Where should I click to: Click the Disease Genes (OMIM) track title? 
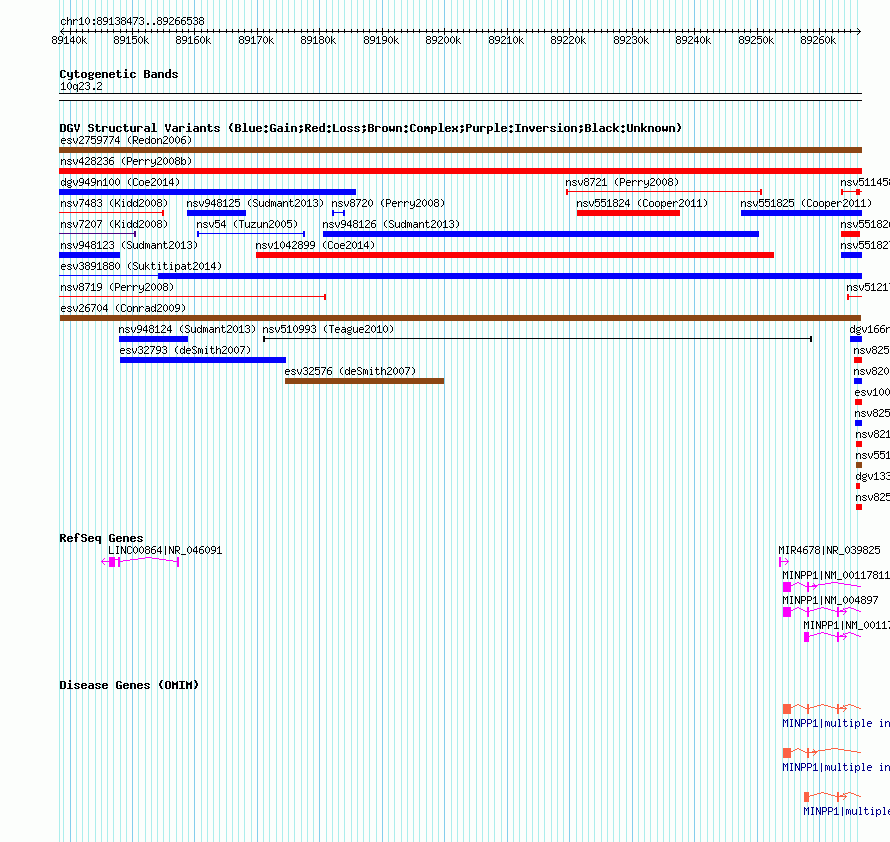click(129, 685)
